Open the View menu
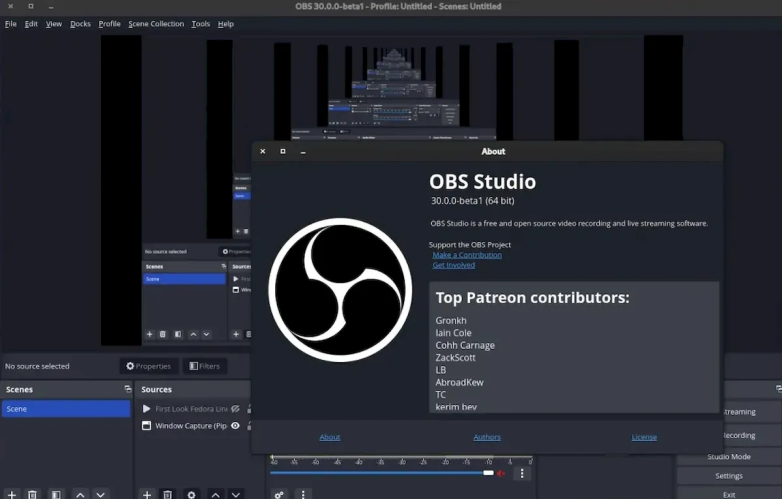The image size is (782, 499). click(54, 24)
